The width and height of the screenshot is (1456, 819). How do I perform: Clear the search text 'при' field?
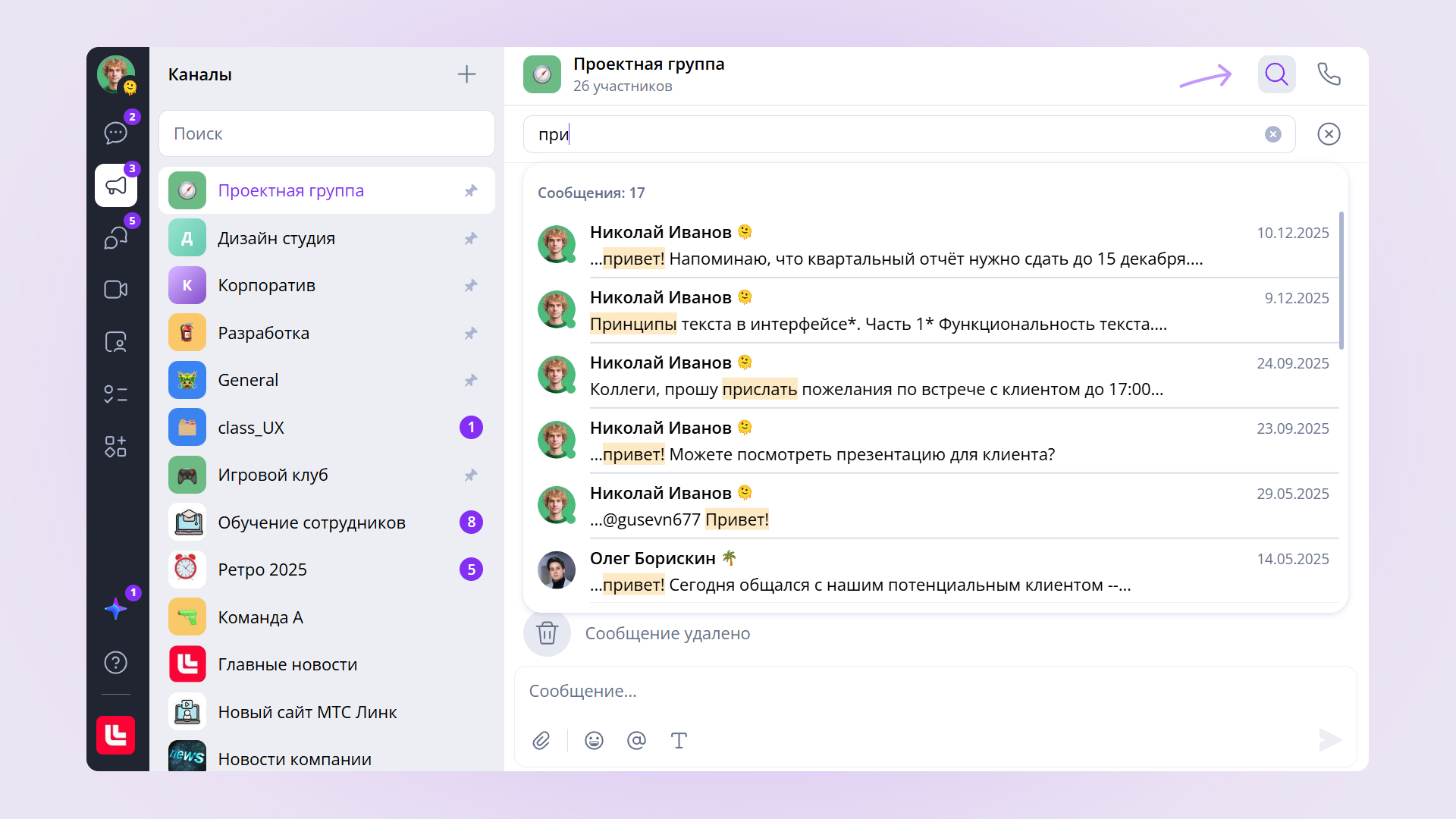(1272, 134)
